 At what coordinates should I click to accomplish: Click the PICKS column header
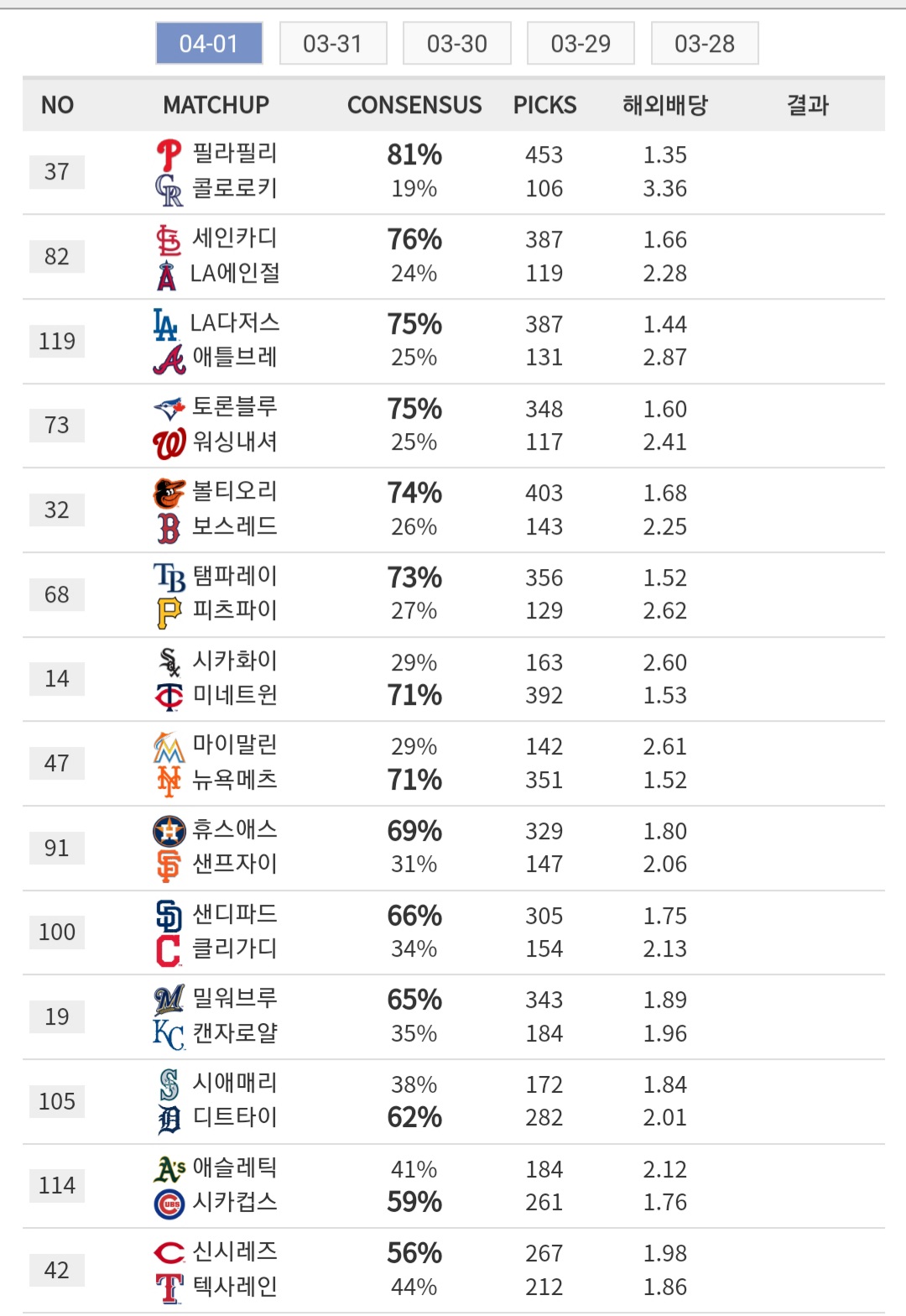(544, 105)
